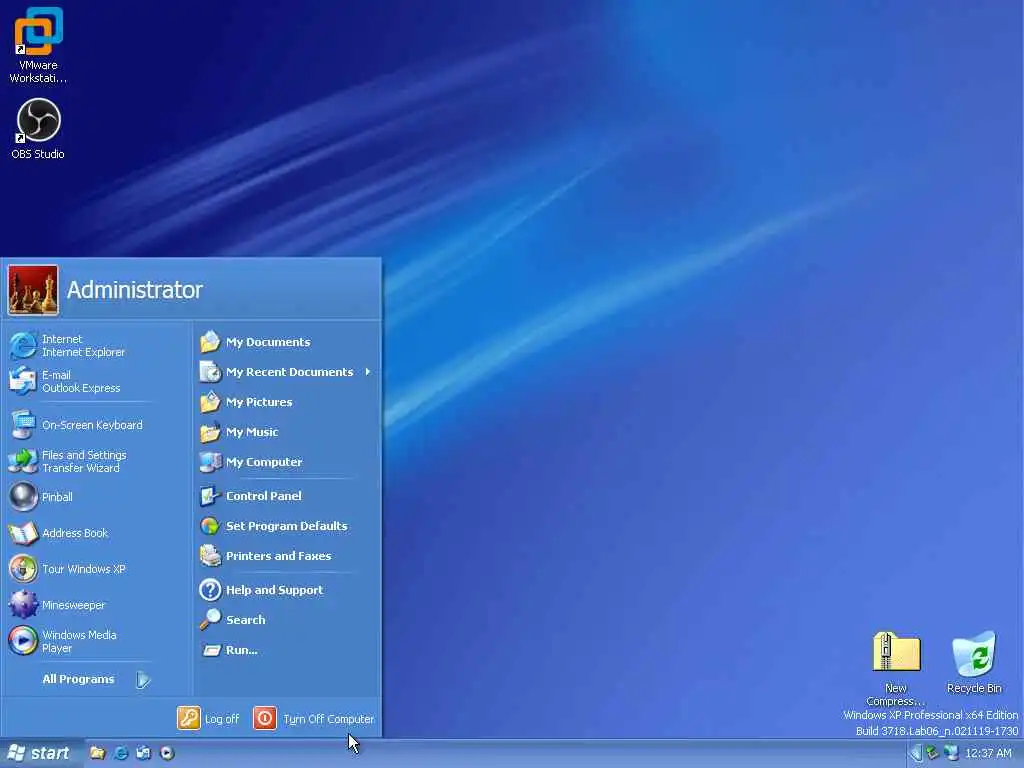Screen dimensions: 1024x768
Task: Open folder icon in Quick Launch
Action: pos(97,753)
